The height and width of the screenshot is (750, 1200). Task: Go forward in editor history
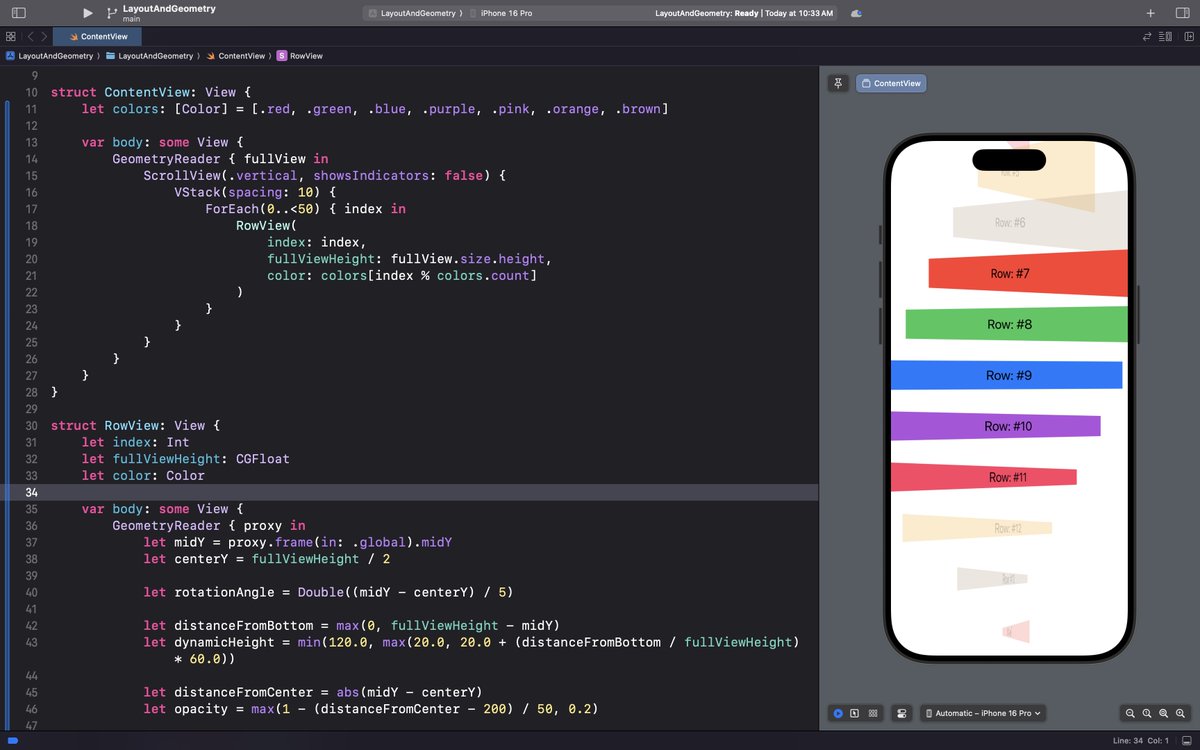point(44,36)
